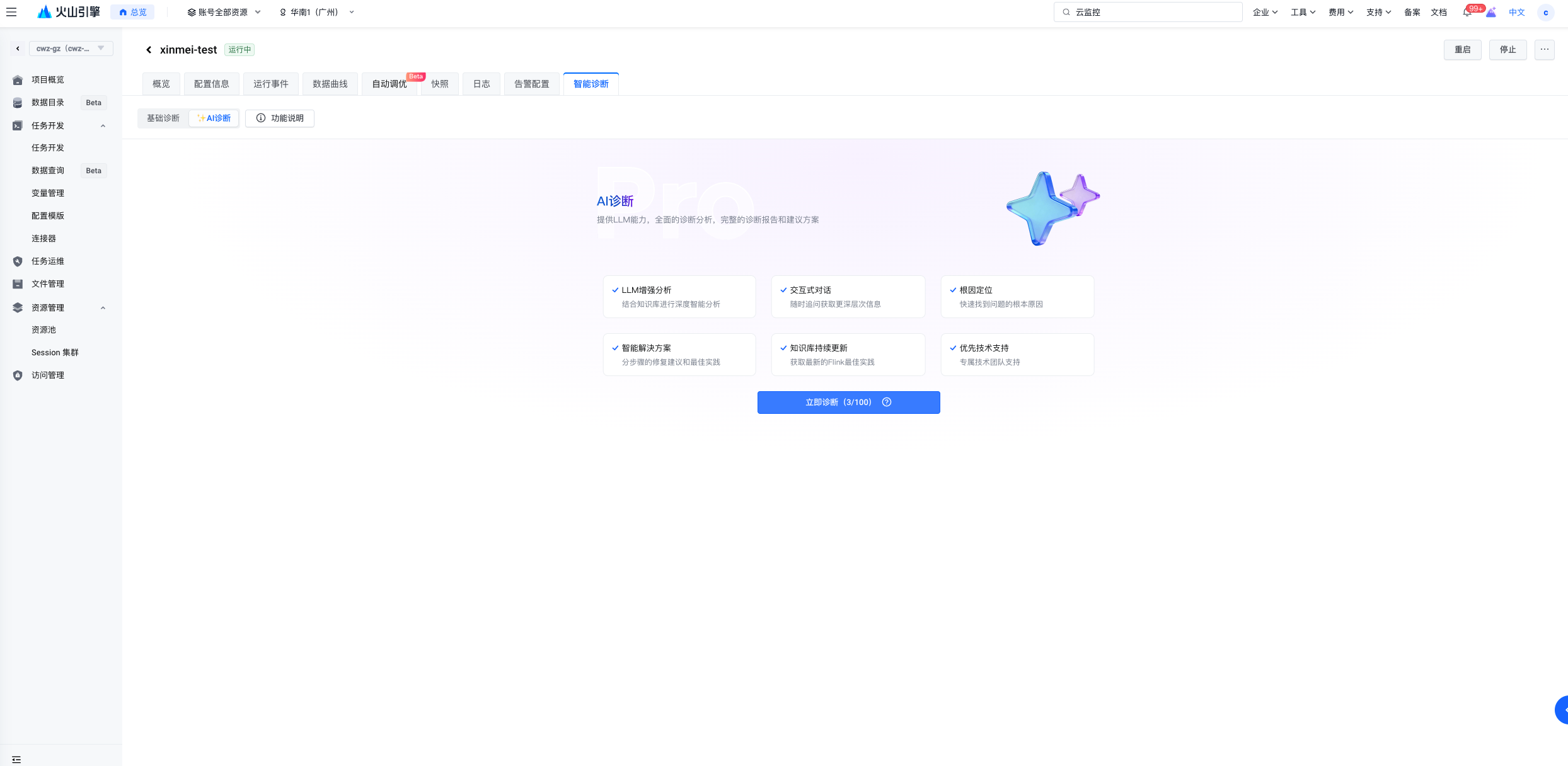The height and width of the screenshot is (766, 1568).
Task: Click the 云监控 search field
Action: coord(1148,13)
